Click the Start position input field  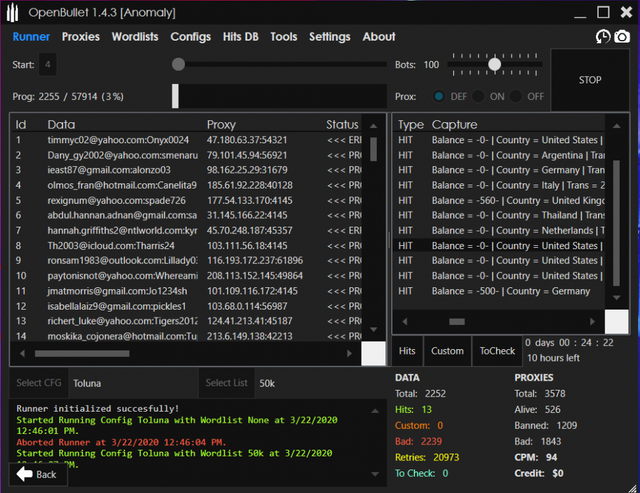(x=48, y=64)
